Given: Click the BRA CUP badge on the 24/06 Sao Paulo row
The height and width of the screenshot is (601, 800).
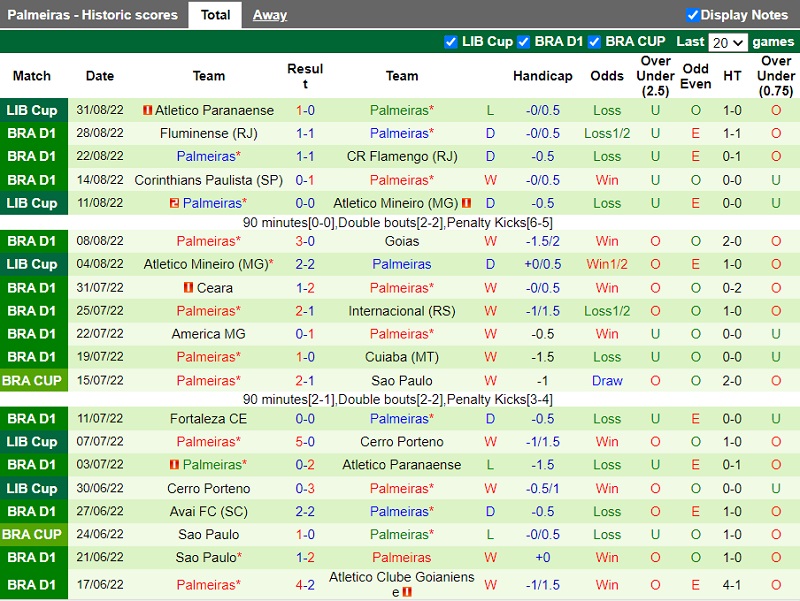Looking at the screenshot, I should [31, 534].
